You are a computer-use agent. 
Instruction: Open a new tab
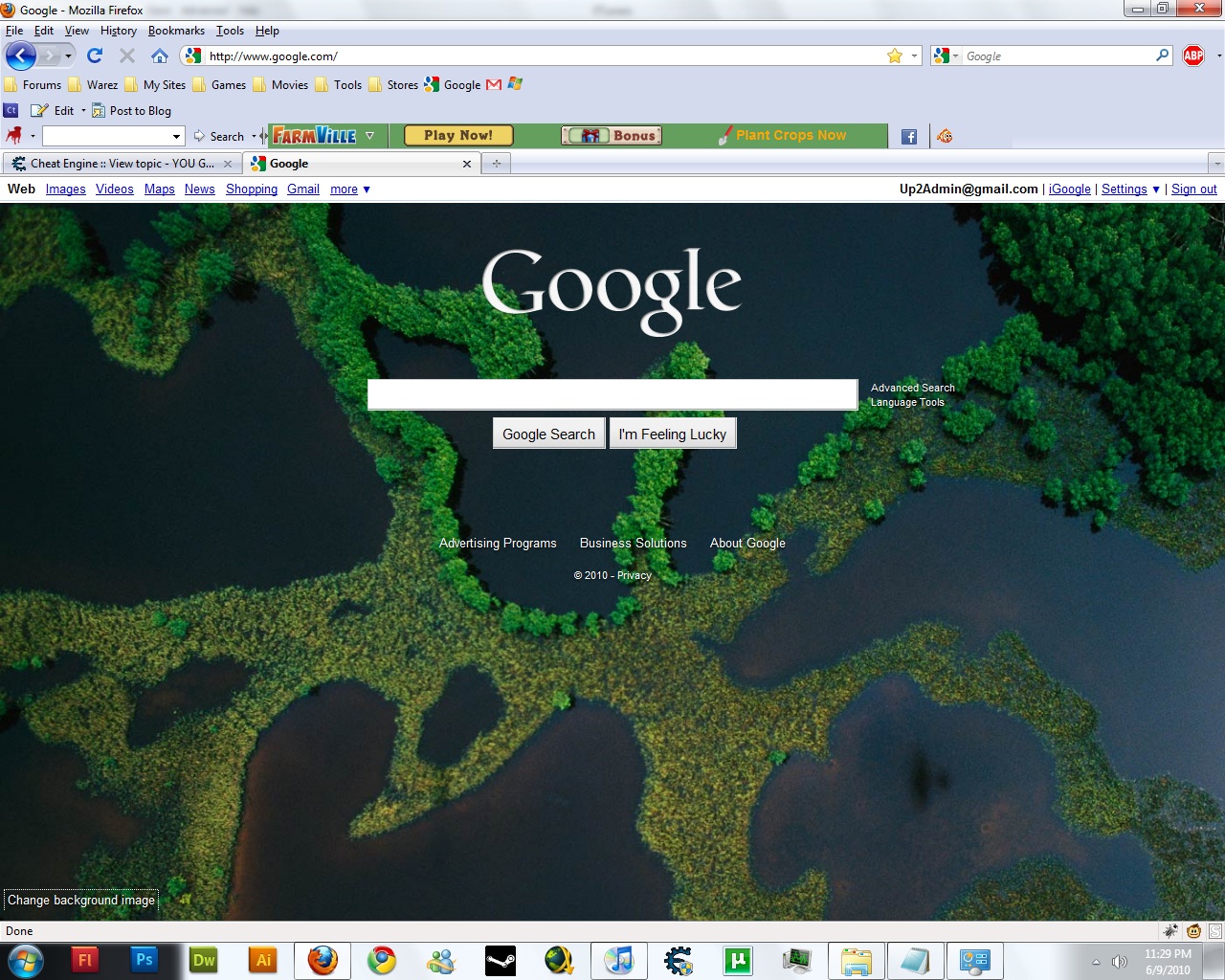496,164
